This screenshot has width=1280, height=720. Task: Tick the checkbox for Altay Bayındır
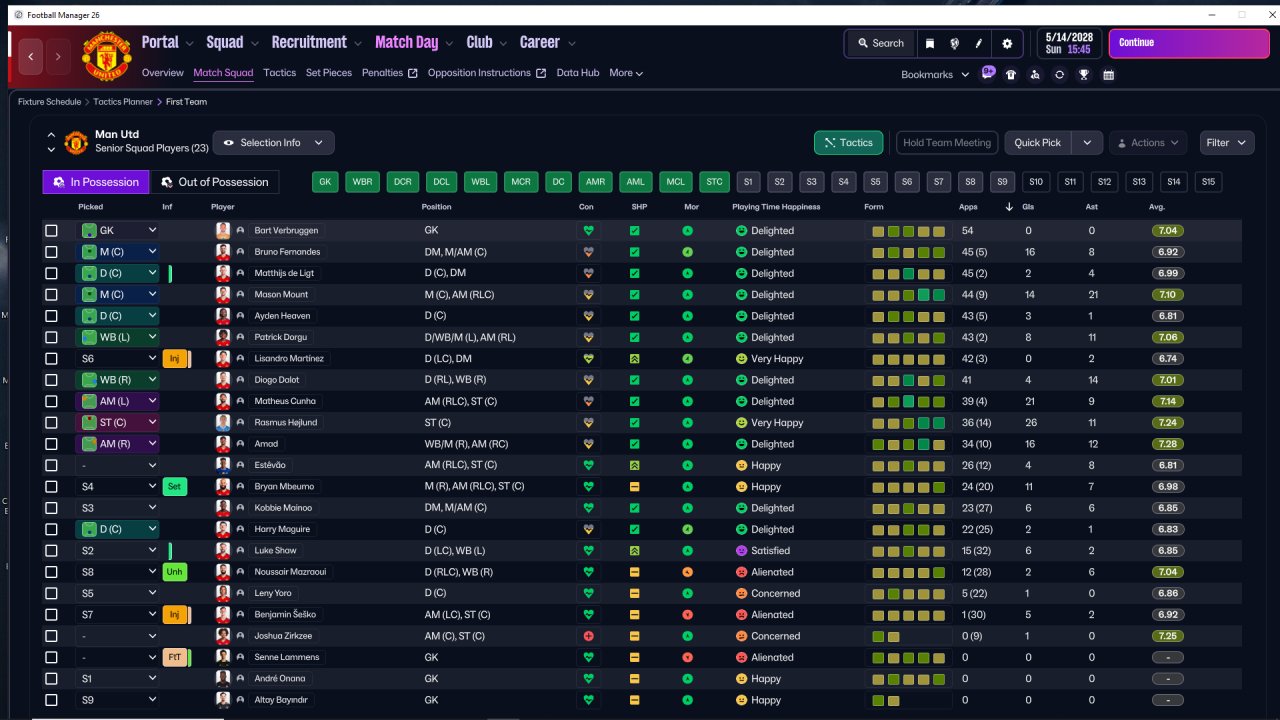click(x=52, y=700)
